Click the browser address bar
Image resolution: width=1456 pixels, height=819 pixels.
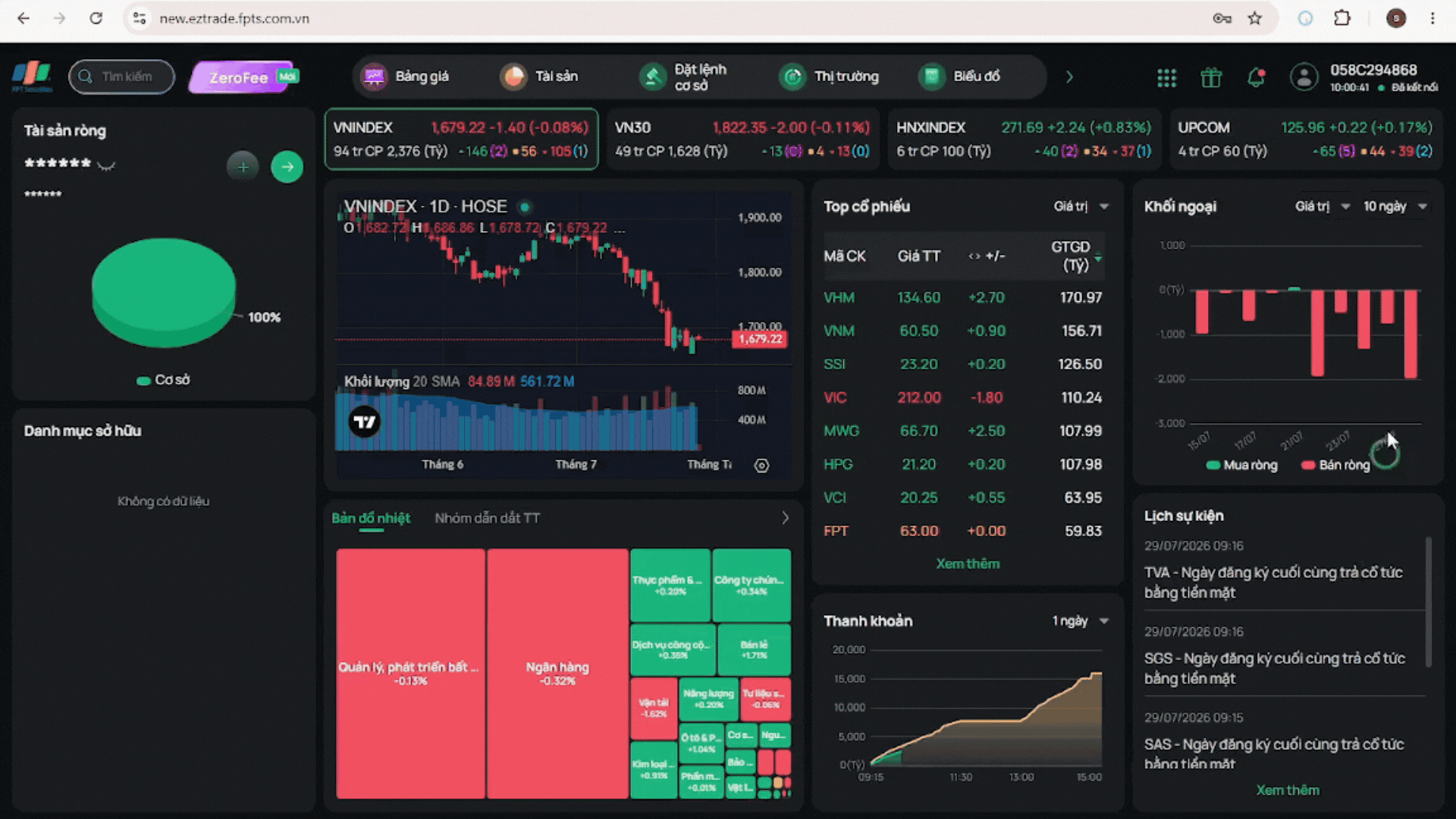pos(667,18)
